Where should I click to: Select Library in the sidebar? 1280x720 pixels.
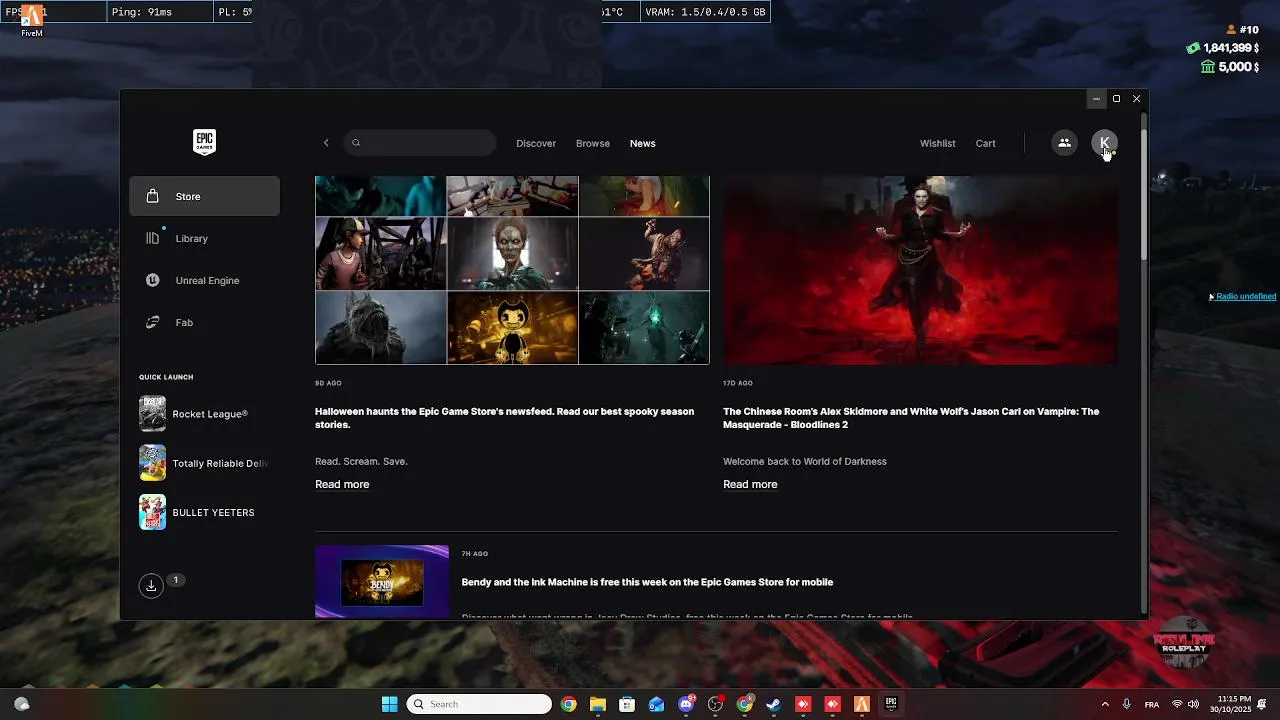pyautogui.click(x=205, y=238)
